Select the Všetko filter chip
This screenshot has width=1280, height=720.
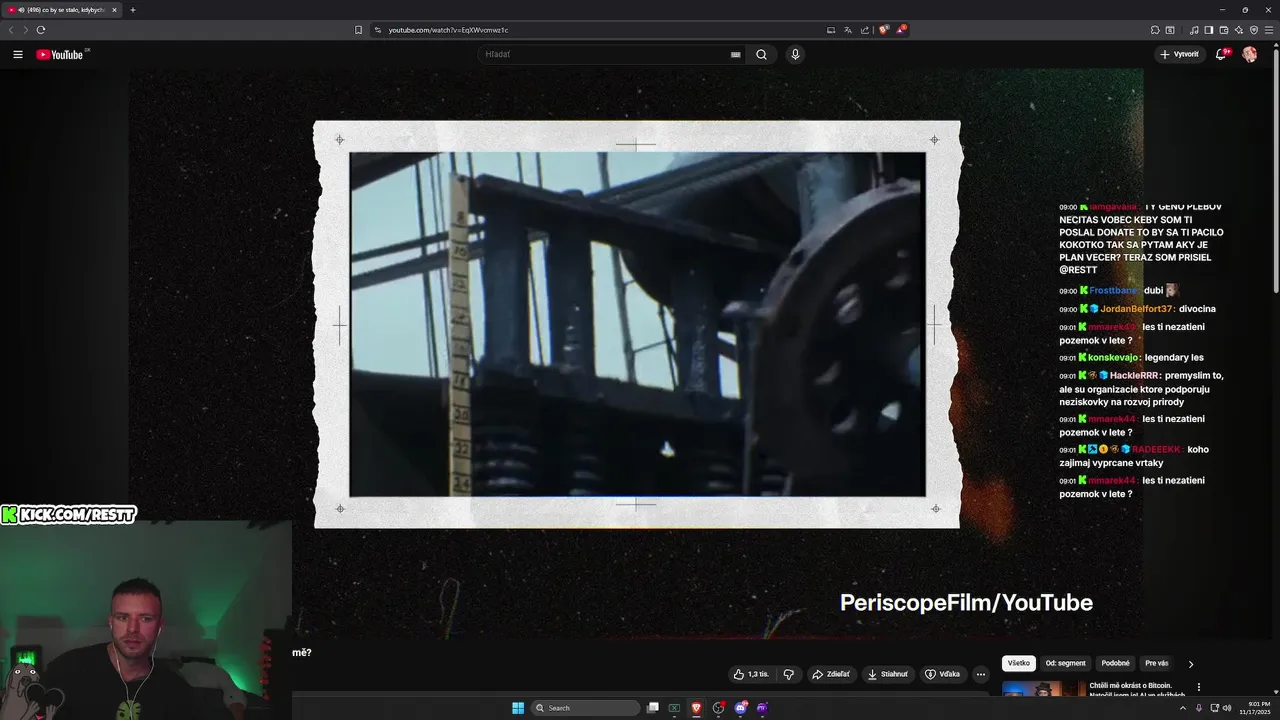click(x=1019, y=663)
